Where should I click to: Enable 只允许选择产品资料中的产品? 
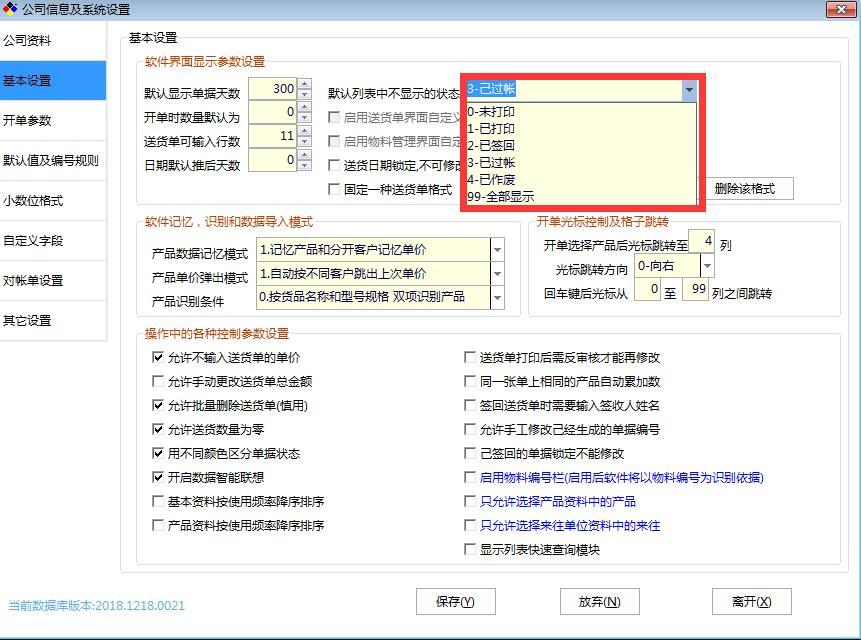(469, 501)
